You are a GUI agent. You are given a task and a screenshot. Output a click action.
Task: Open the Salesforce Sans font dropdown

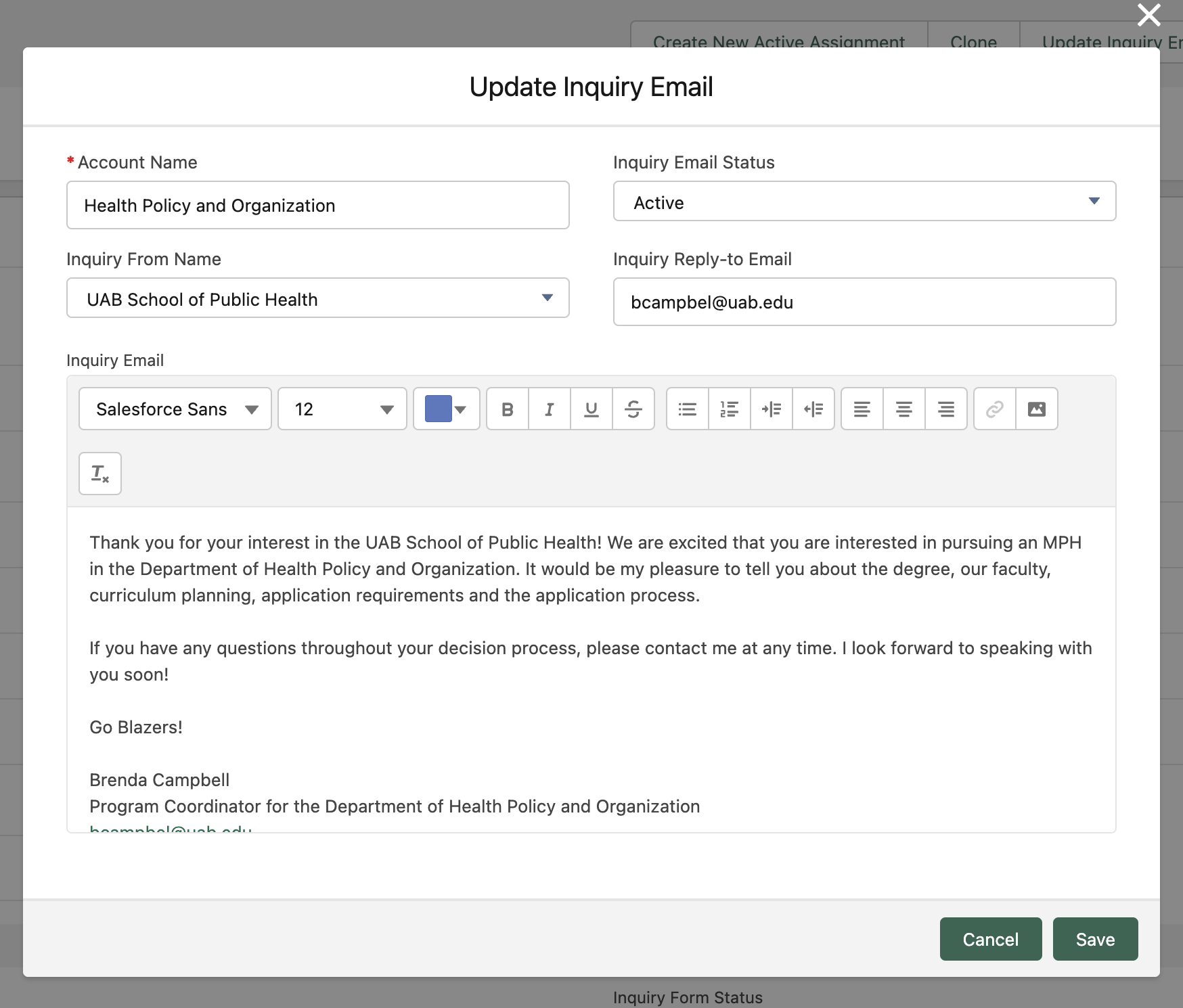pyautogui.click(x=174, y=409)
